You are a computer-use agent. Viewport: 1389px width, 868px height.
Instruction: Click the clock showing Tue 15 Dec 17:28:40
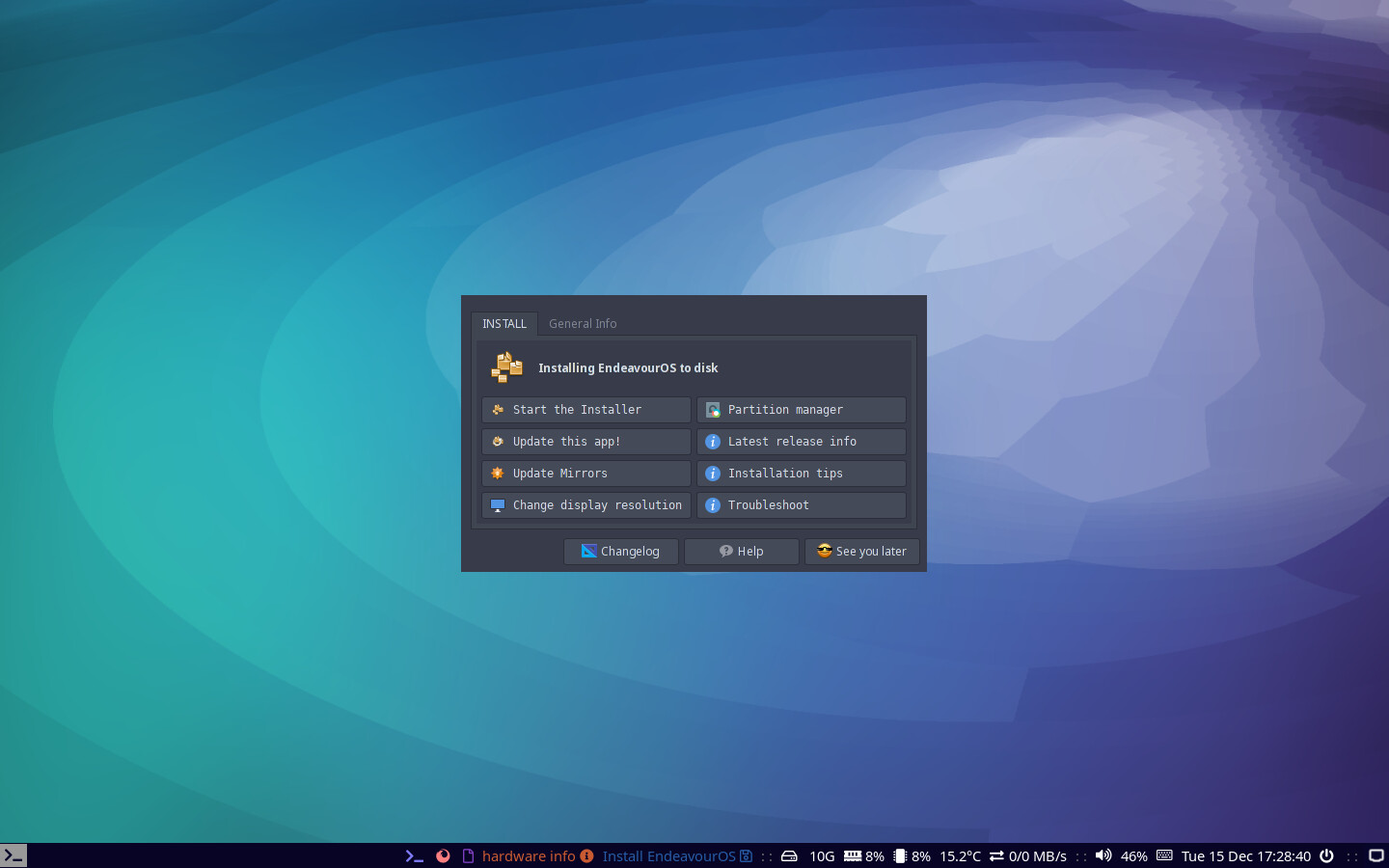click(x=1245, y=855)
